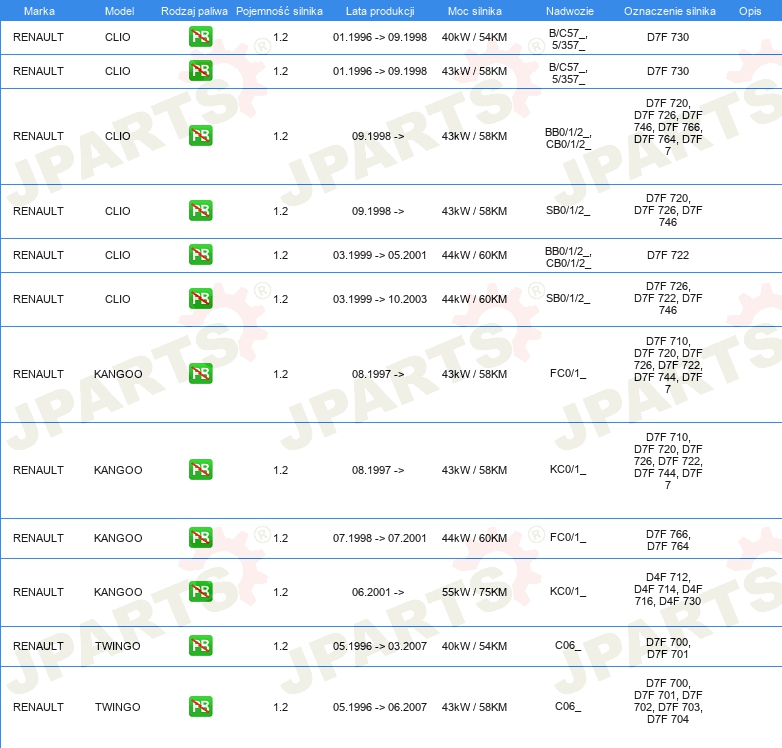Click the D7F 702, D7F 703, D7F 704 cell
This screenshot has height=748, width=782.
[668, 701]
